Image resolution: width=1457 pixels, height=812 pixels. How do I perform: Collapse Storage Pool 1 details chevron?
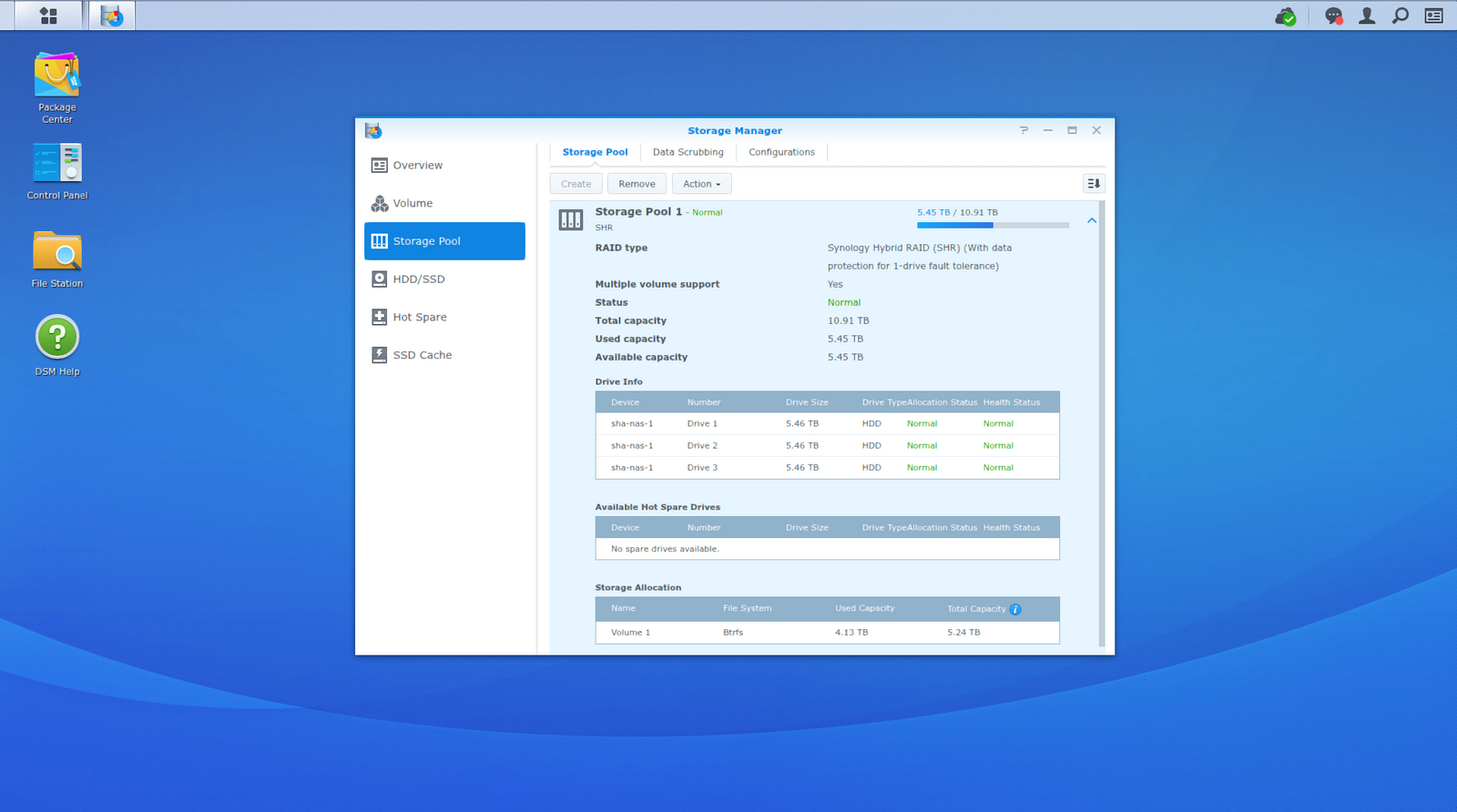click(x=1091, y=220)
